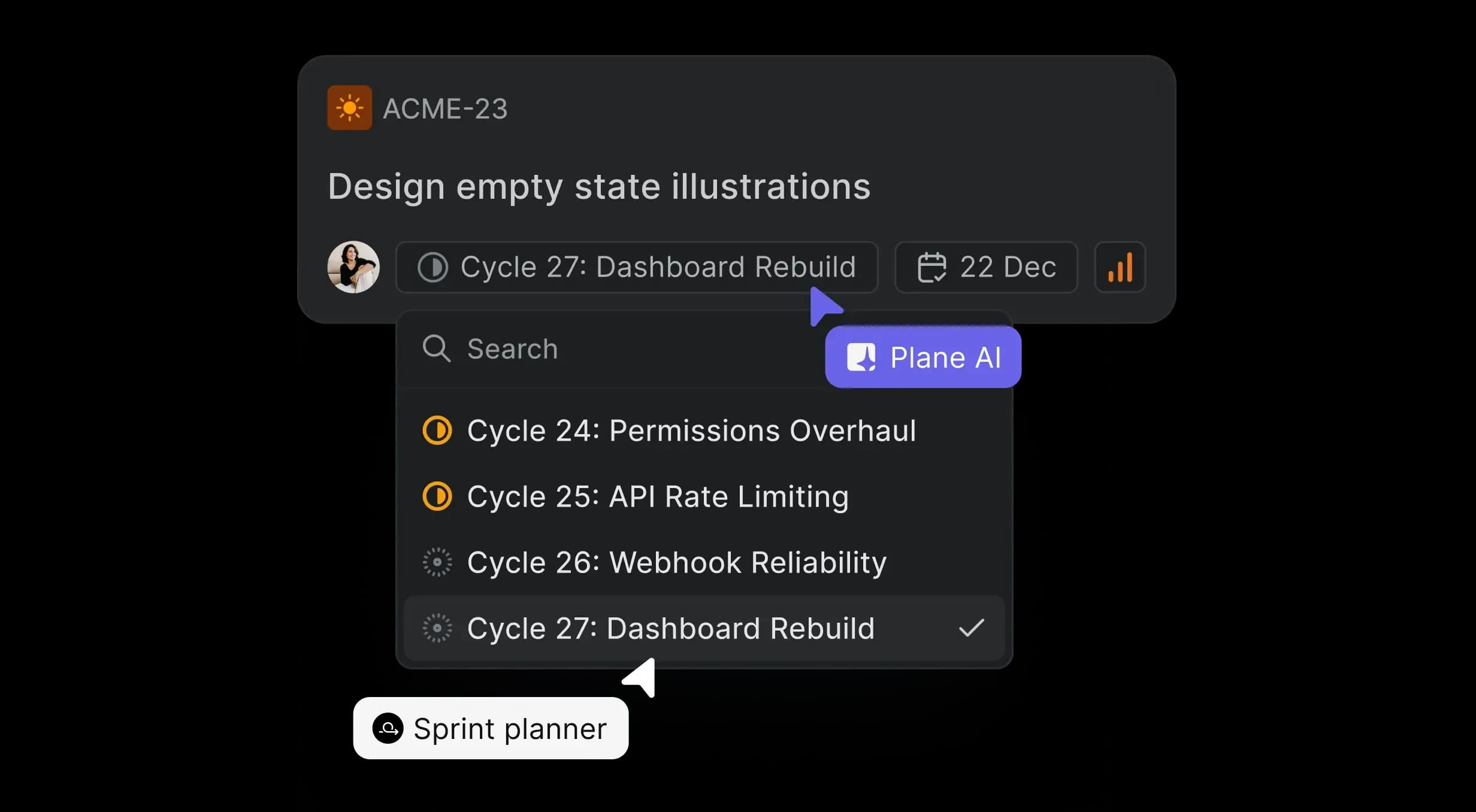1476x812 pixels.
Task: Click the half-circle status icon in the Cycle field
Action: [433, 267]
